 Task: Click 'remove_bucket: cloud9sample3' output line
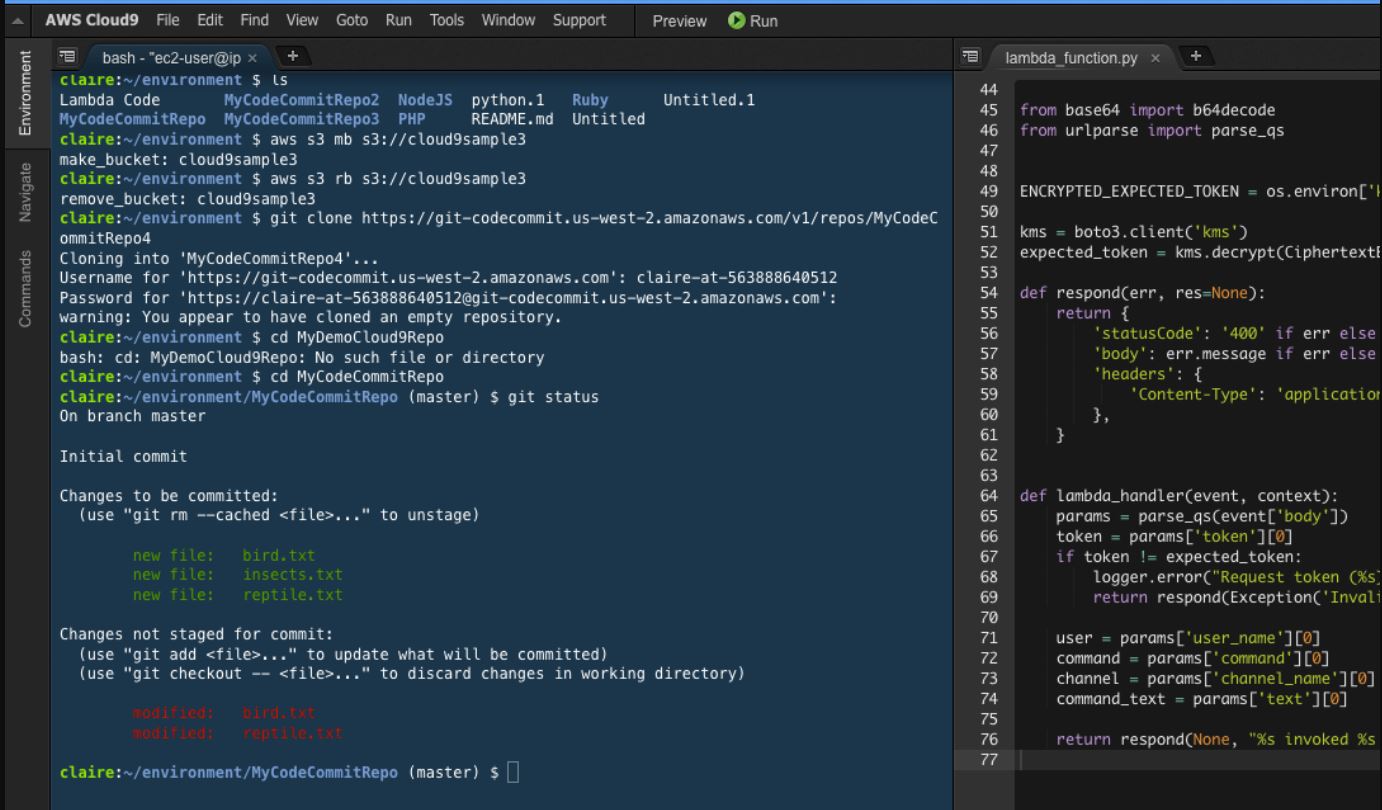pyautogui.click(x=188, y=200)
